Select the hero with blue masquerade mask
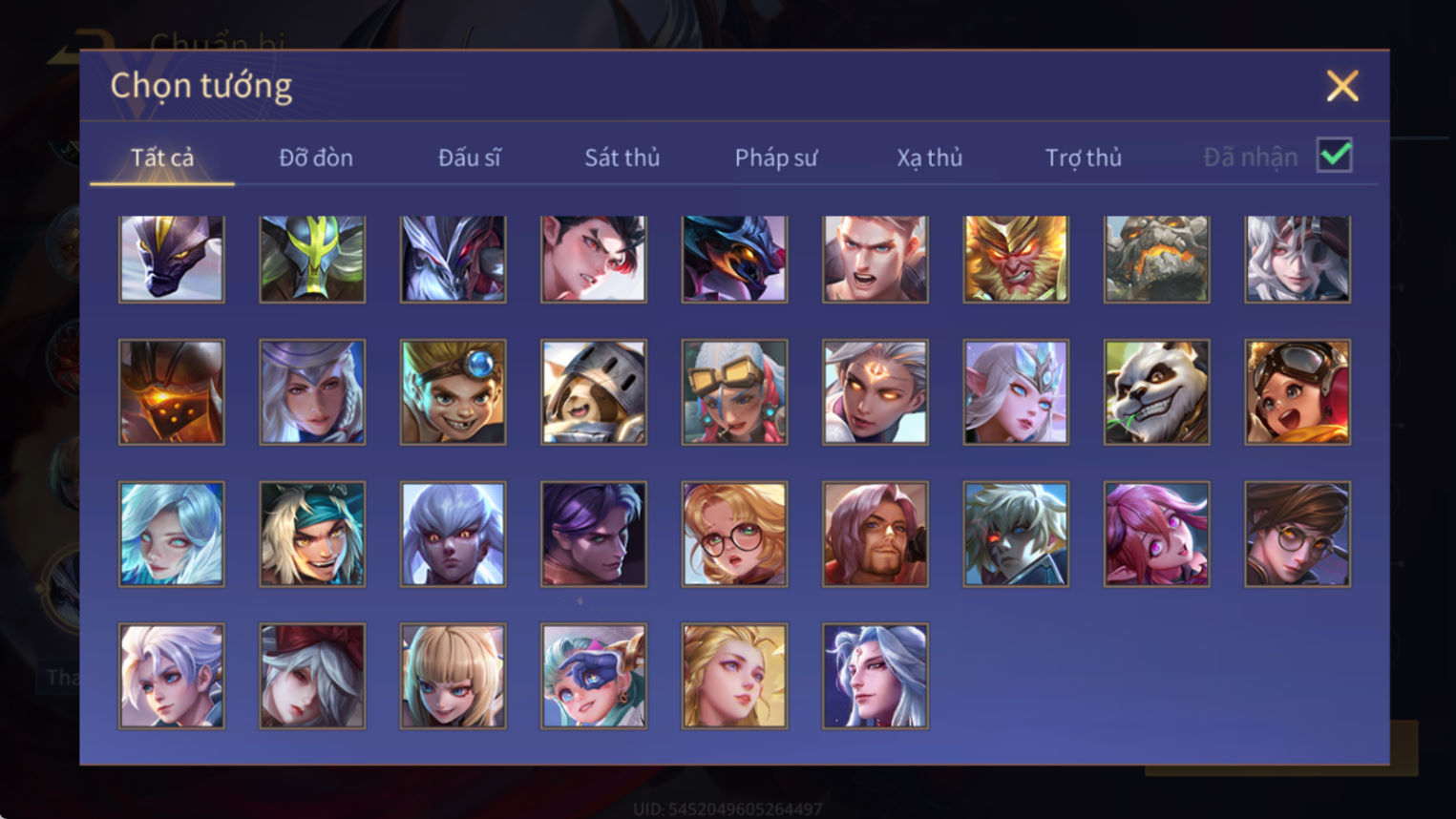This screenshot has width=1456, height=819. coord(594,676)
